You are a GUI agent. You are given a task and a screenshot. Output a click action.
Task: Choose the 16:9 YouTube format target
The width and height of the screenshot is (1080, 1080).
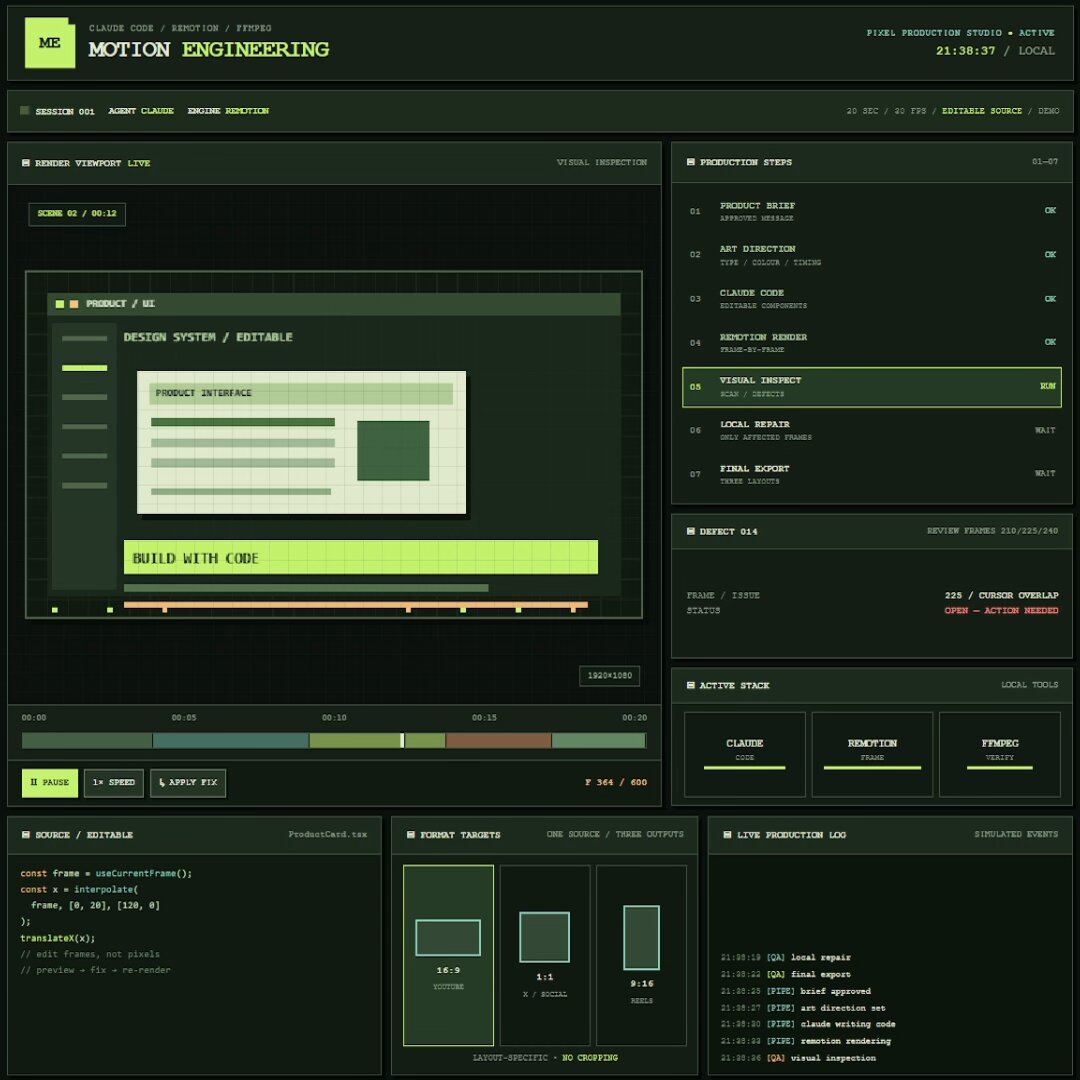(x=448, y=955)
